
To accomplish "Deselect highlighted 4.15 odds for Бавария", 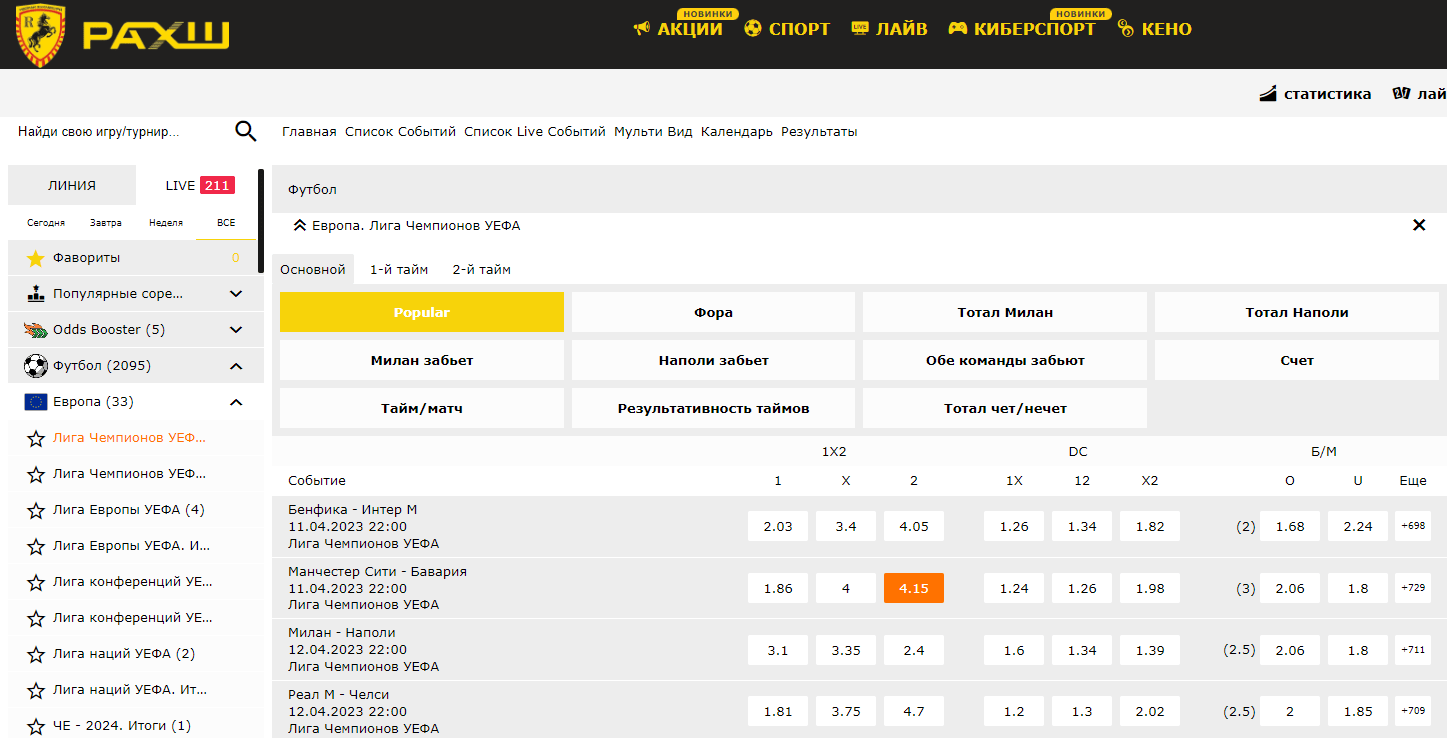I will [914, 588].
